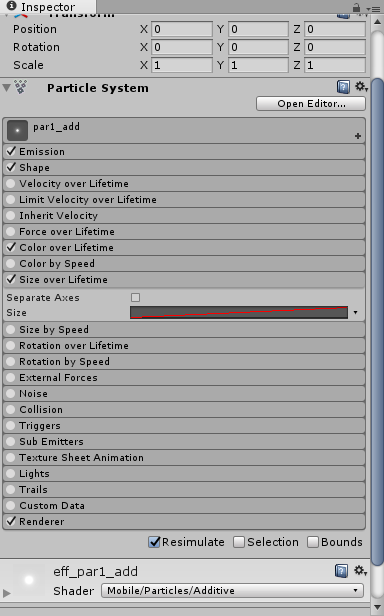Click the par1_add plus button
The image size is (384, 616).
tap(358, 136)
